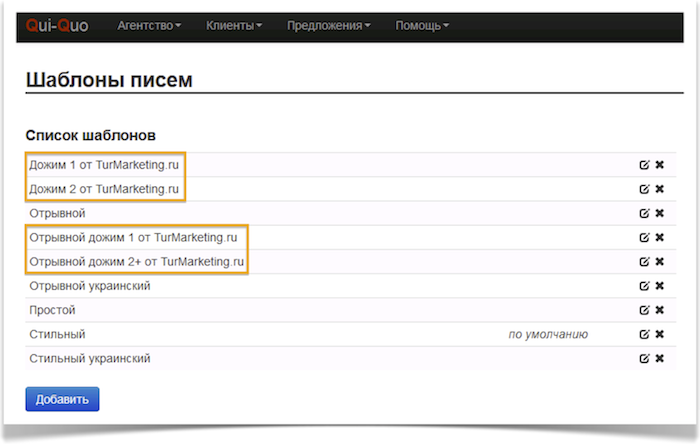Click the Добавить button
This screenshot has height=444, width=700.
tap(62, 399)
